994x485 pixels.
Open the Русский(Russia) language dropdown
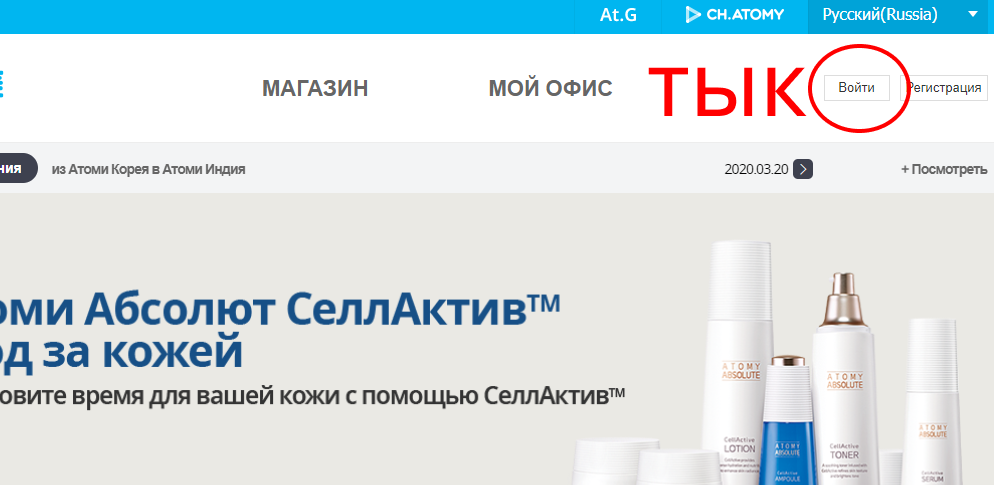pos(900,15)
